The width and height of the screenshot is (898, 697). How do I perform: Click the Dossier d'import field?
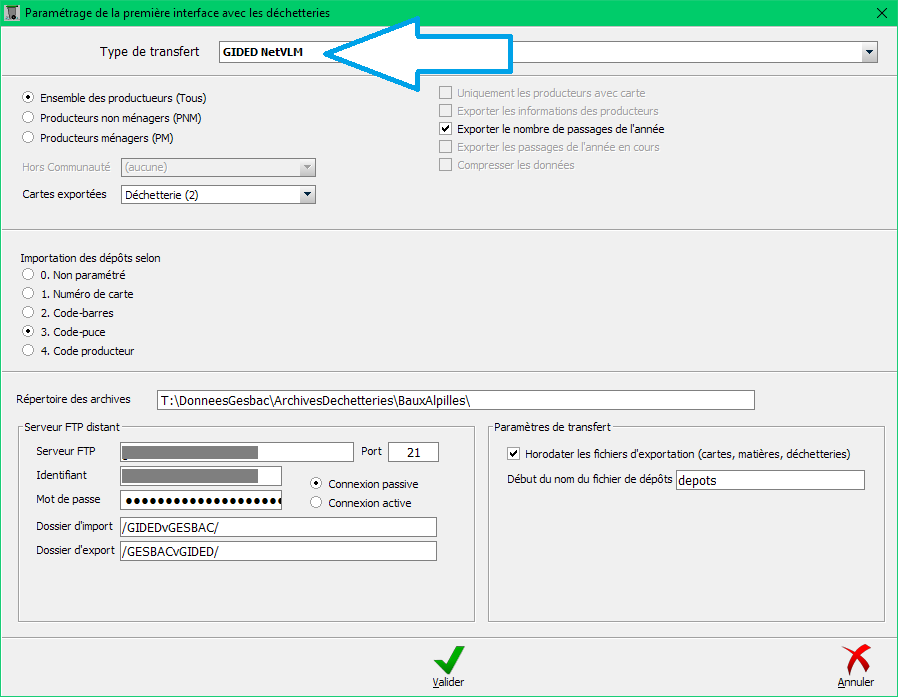click(x=277, y=527)
